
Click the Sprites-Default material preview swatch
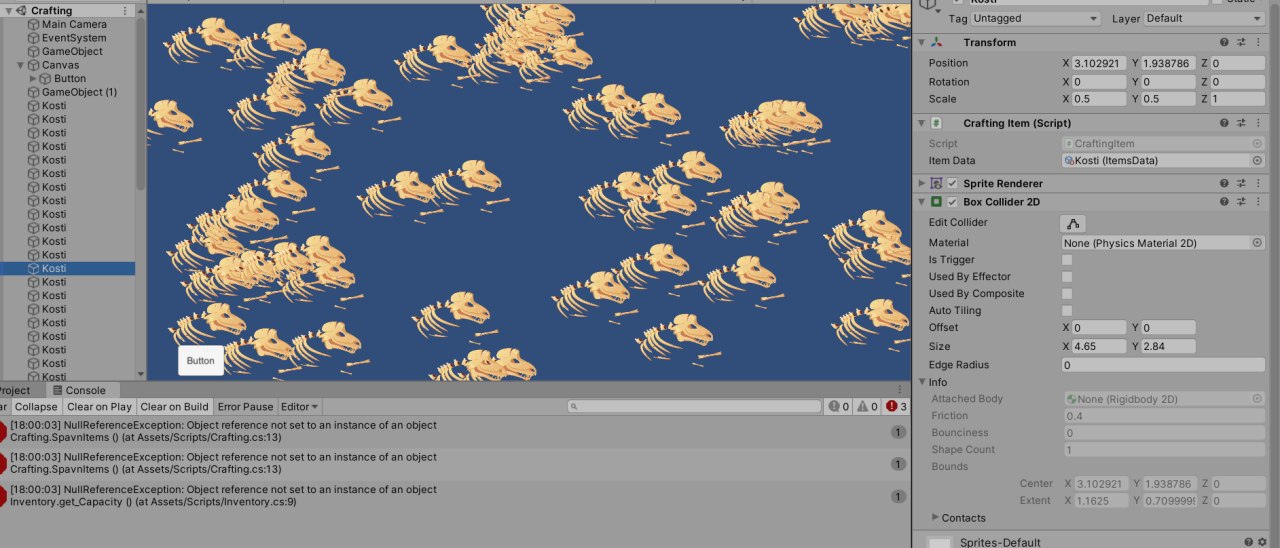[940, 542]
